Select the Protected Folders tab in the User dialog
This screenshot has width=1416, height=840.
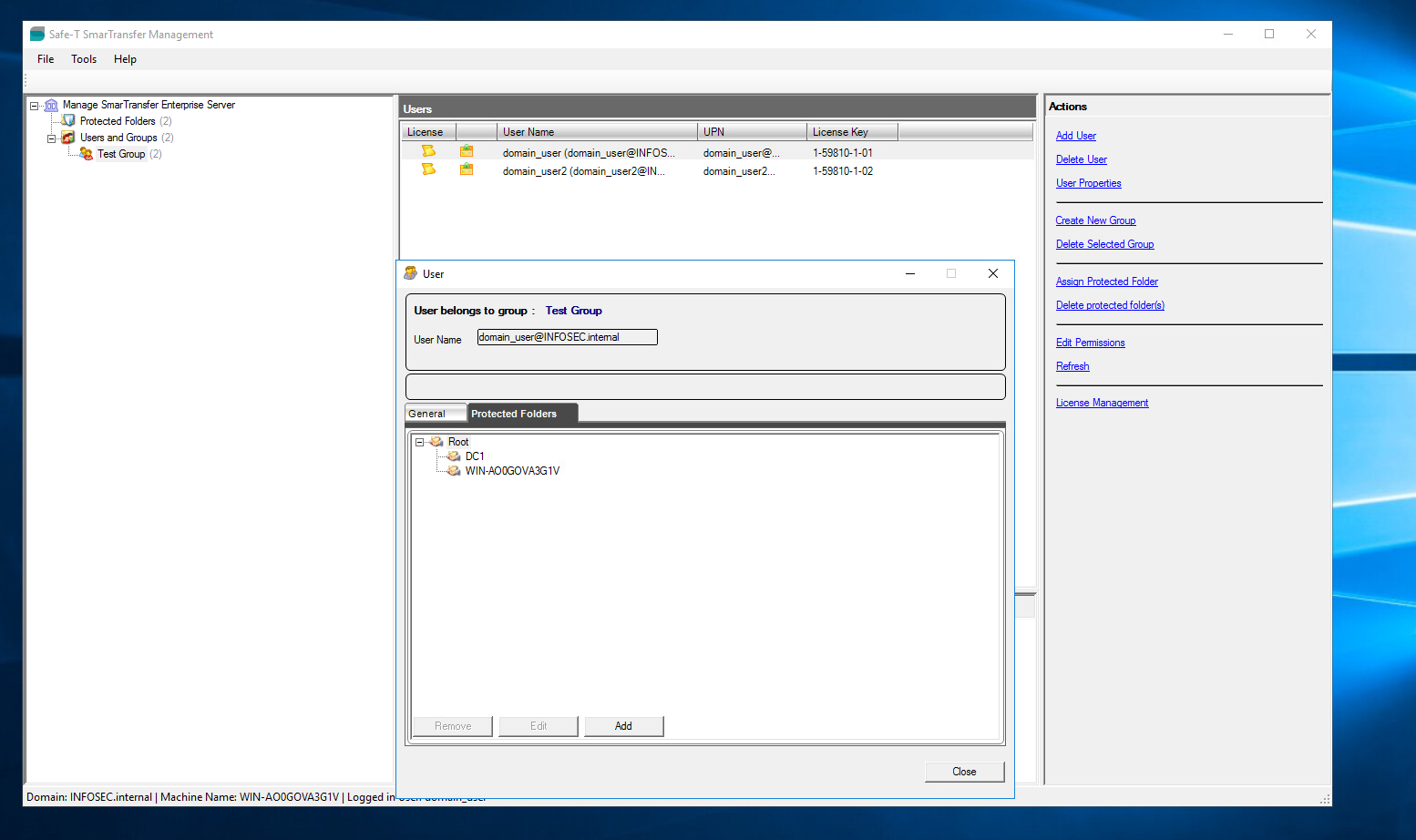522,413
